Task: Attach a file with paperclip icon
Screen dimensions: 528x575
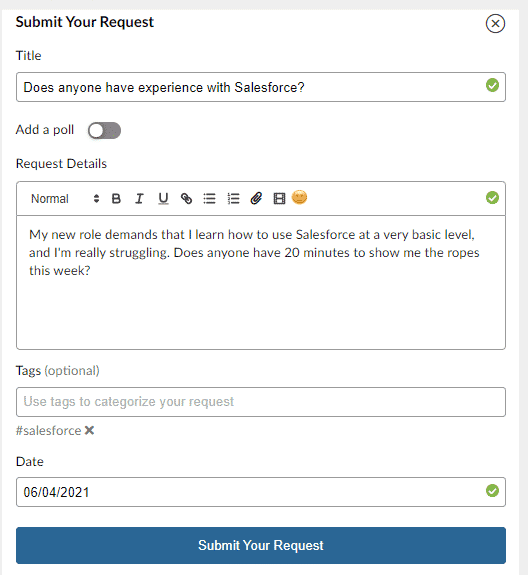Action: click(x=256, y=198)
